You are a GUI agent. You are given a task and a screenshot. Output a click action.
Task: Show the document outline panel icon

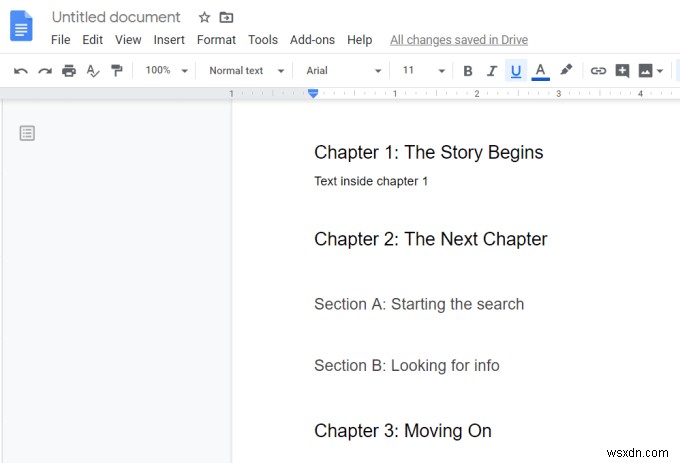point(27,133)
